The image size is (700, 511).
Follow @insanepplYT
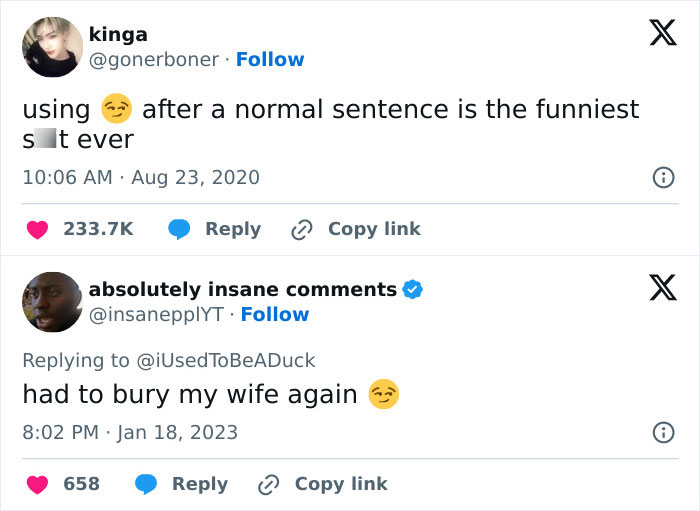(275, 314)
